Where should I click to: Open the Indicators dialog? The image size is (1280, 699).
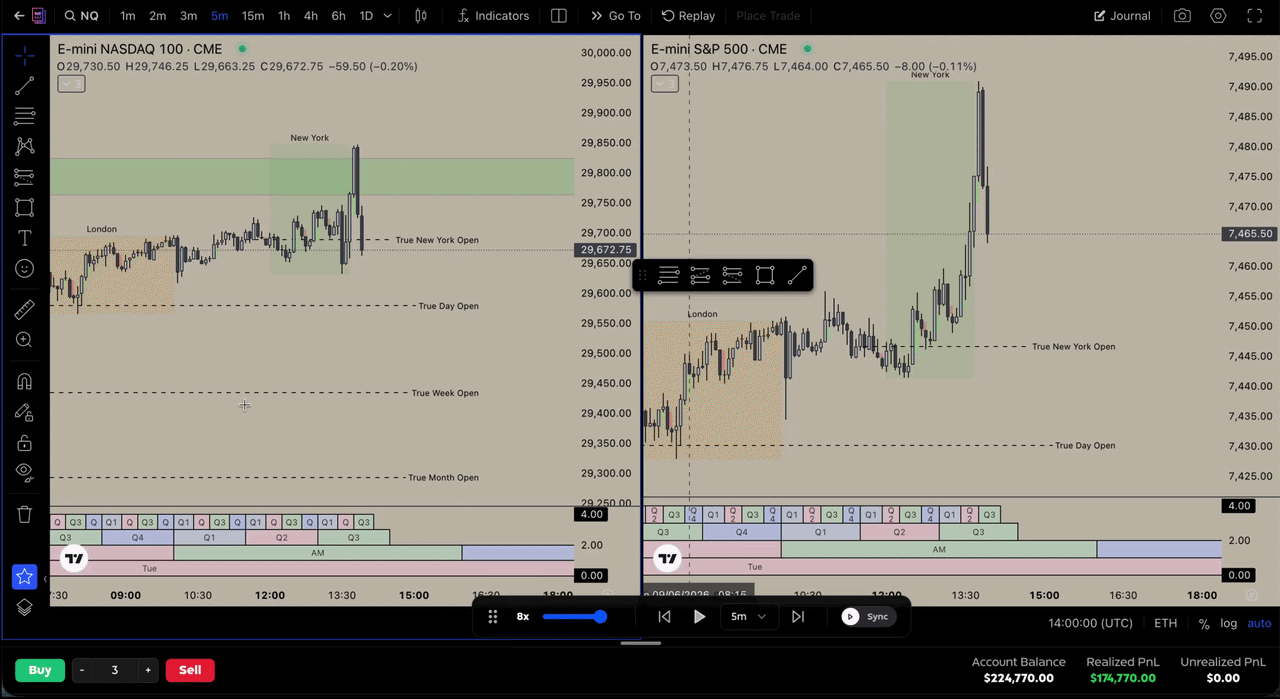[x=493, y=16]
